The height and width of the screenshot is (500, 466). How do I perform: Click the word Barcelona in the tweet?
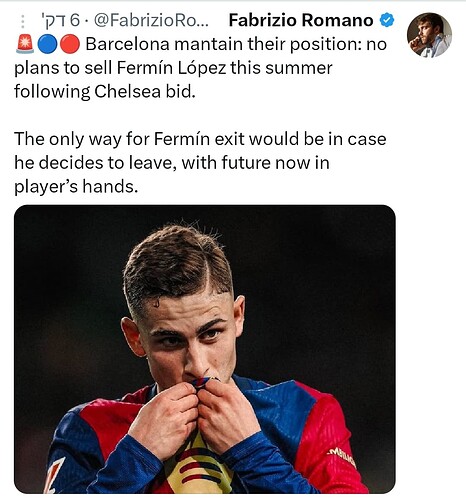pyautogui.click(x=128, y=44)
